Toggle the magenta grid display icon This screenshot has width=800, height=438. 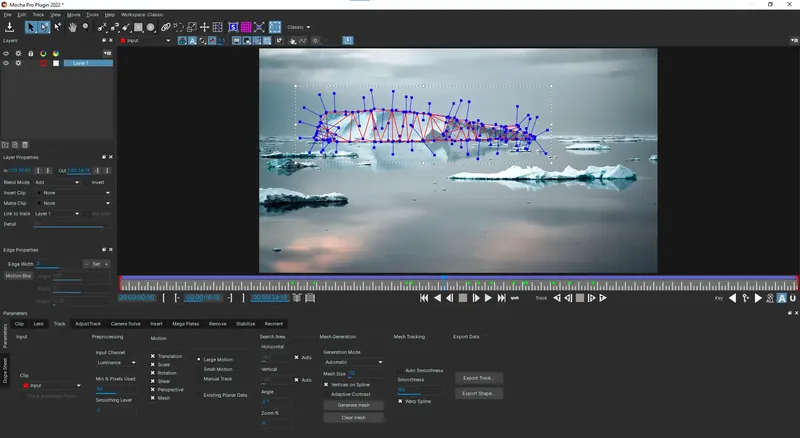click(x=246, y=27)
